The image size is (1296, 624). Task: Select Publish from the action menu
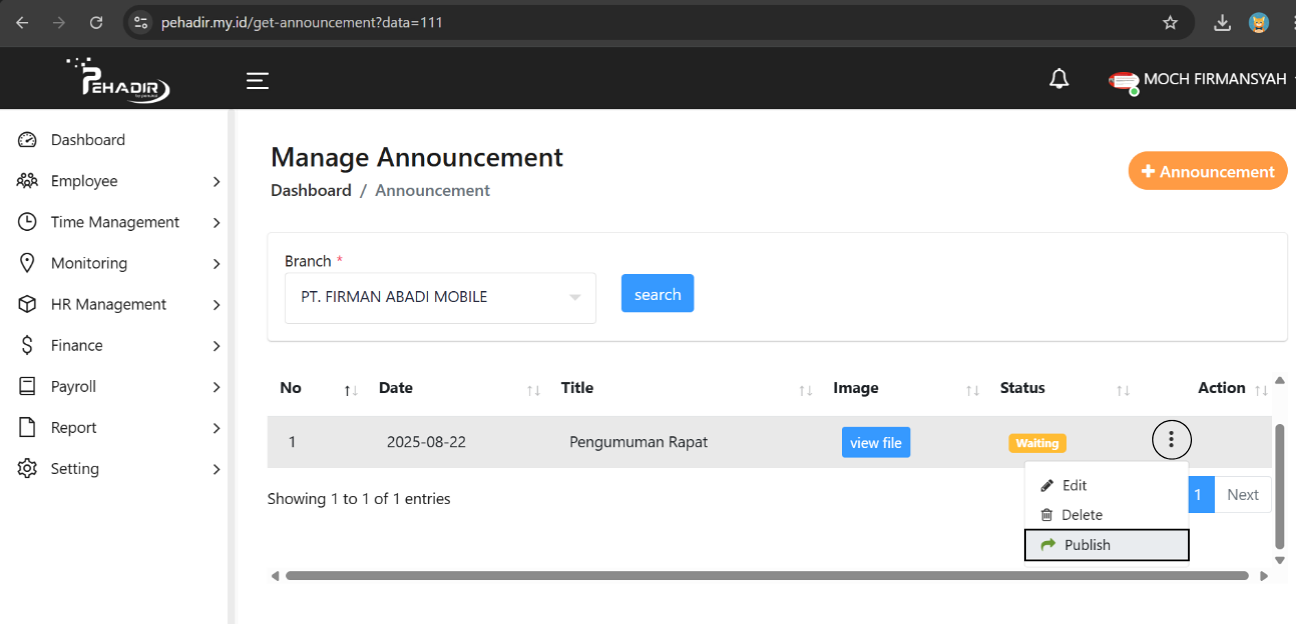click(x=1086, y=545)
